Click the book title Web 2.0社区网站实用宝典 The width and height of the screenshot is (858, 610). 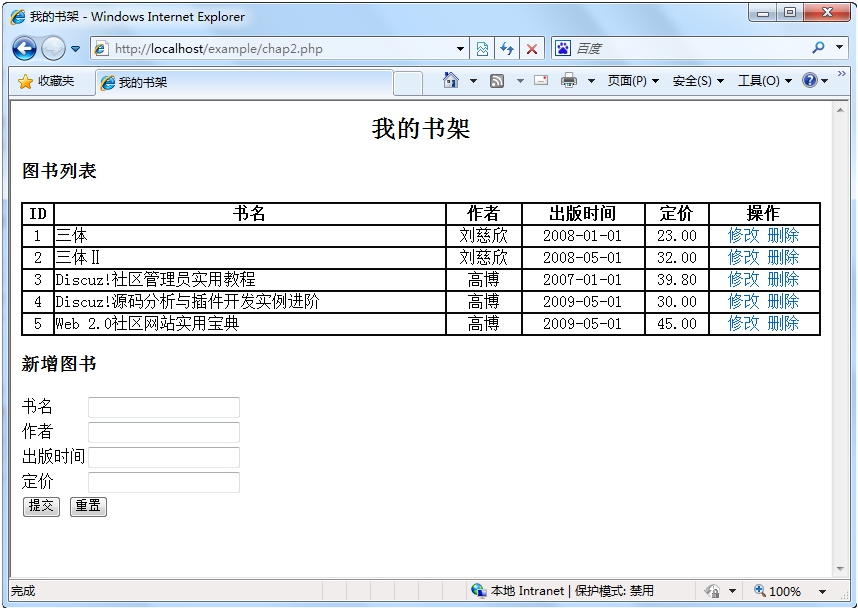coord(147,323)
